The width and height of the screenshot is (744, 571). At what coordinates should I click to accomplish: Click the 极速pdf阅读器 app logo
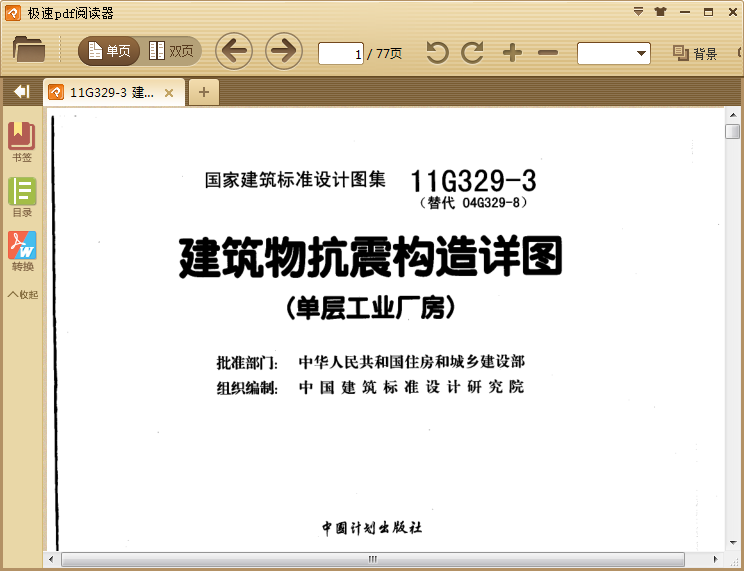point(13,13)
